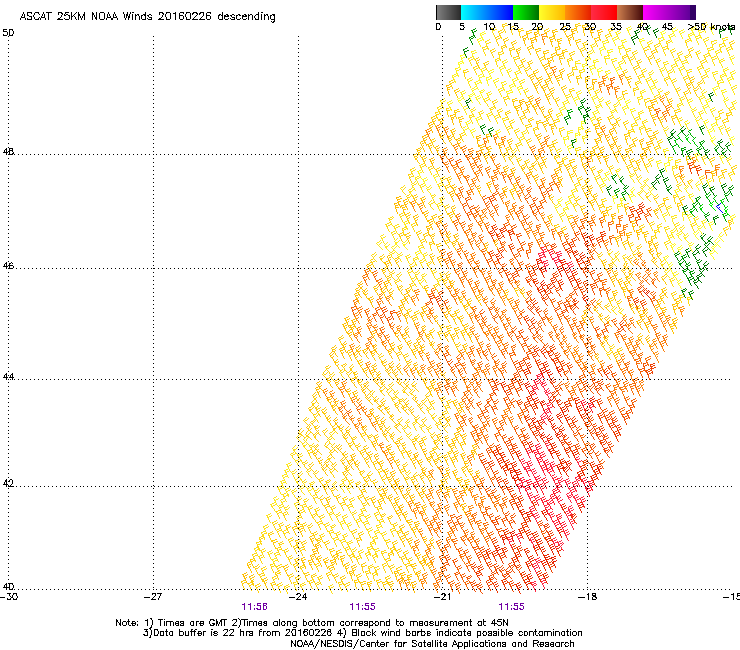Click the red 30-35 knots color segment
The width and height of the screenshot is (740, 650).
click(x=604, y=12)
